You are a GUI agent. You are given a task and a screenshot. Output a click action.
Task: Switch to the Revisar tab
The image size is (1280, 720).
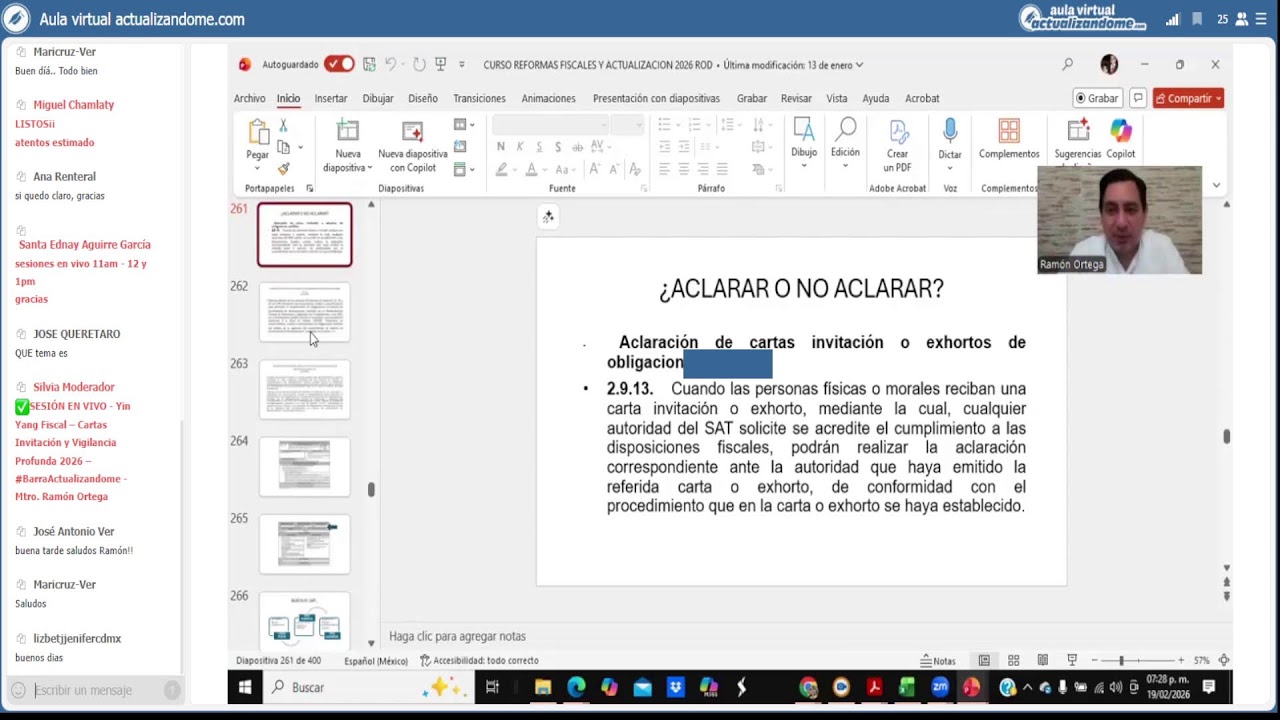(796, 98)
